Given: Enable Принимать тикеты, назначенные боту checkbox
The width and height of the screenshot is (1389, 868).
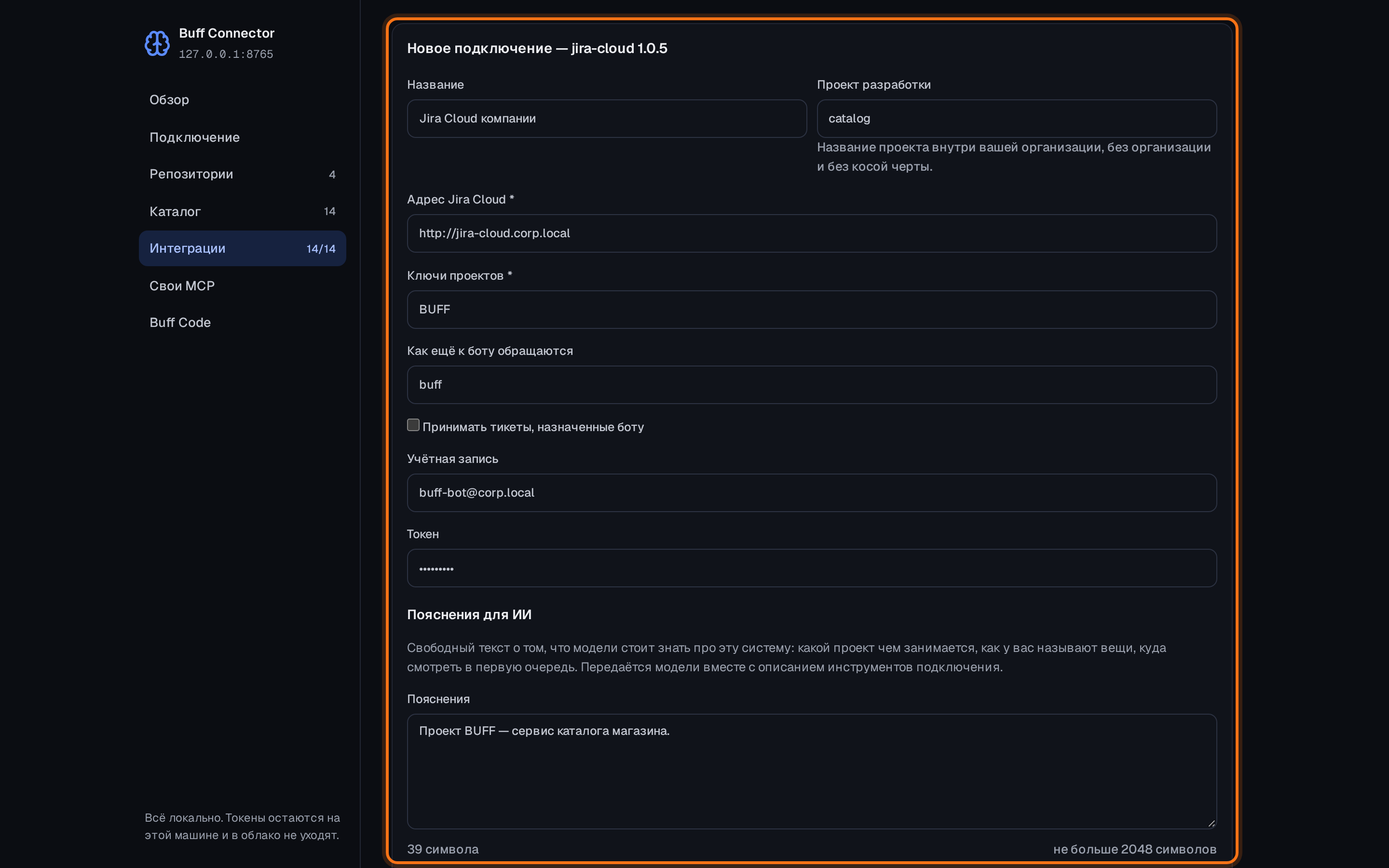Looking at the screenshot, I should pyautogui.click(x=413, y=425).
